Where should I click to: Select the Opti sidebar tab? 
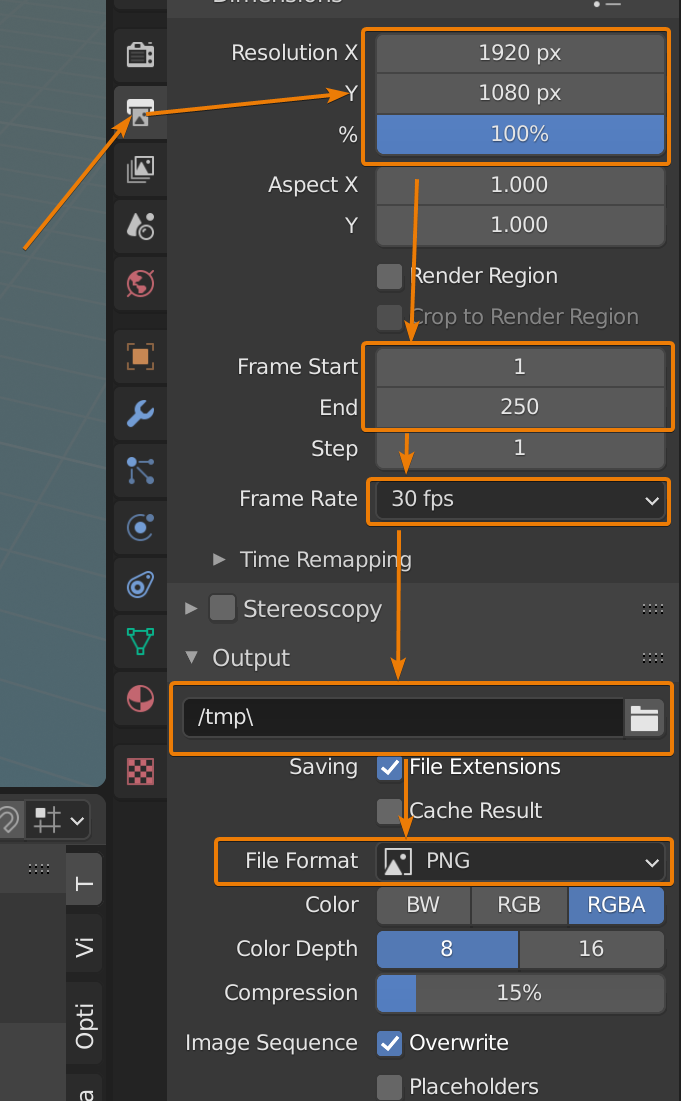coord(84,1025)
